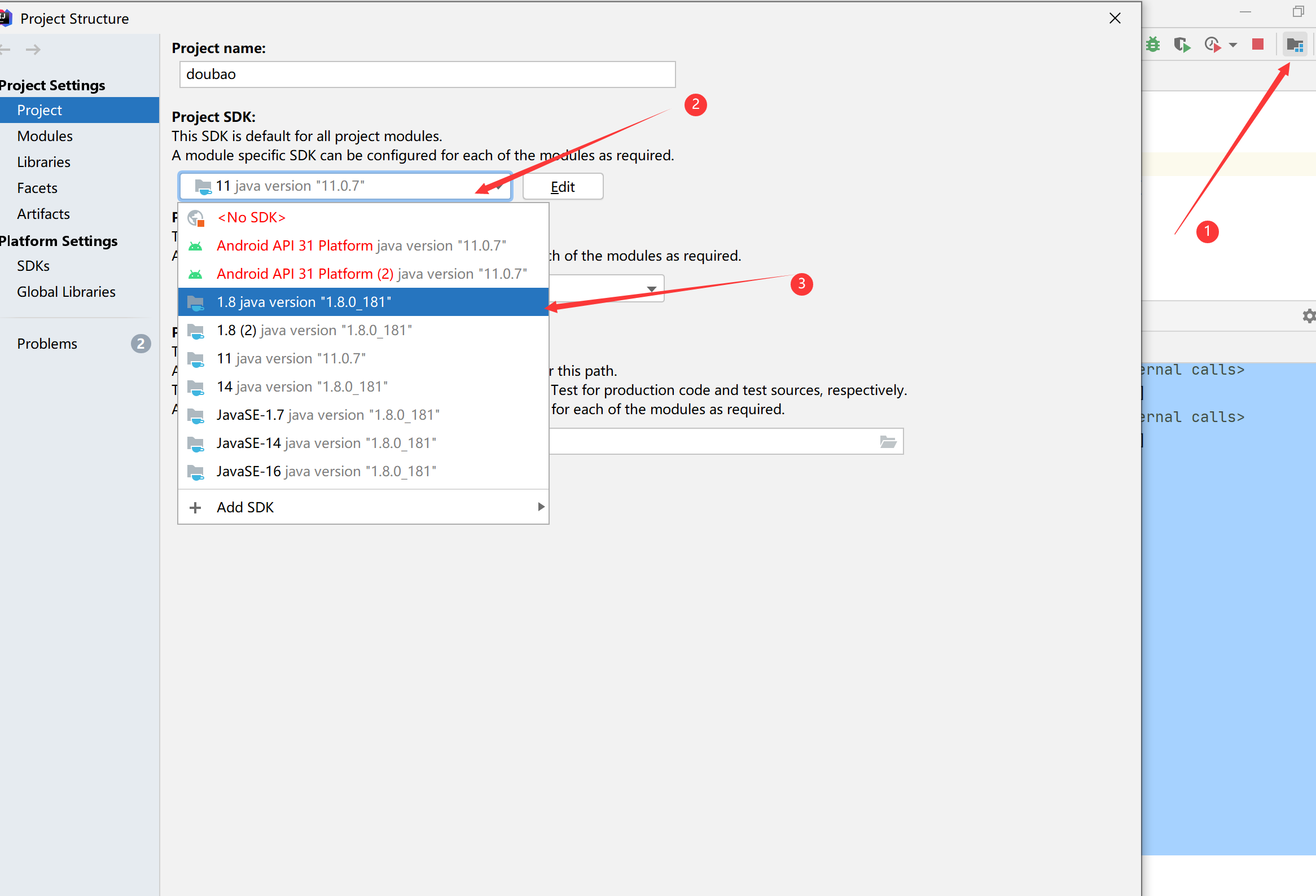The image size is (1316, 896).
Task: Open the Project SDK dropdown showing 11.0.7
Action: click(345, 186)
